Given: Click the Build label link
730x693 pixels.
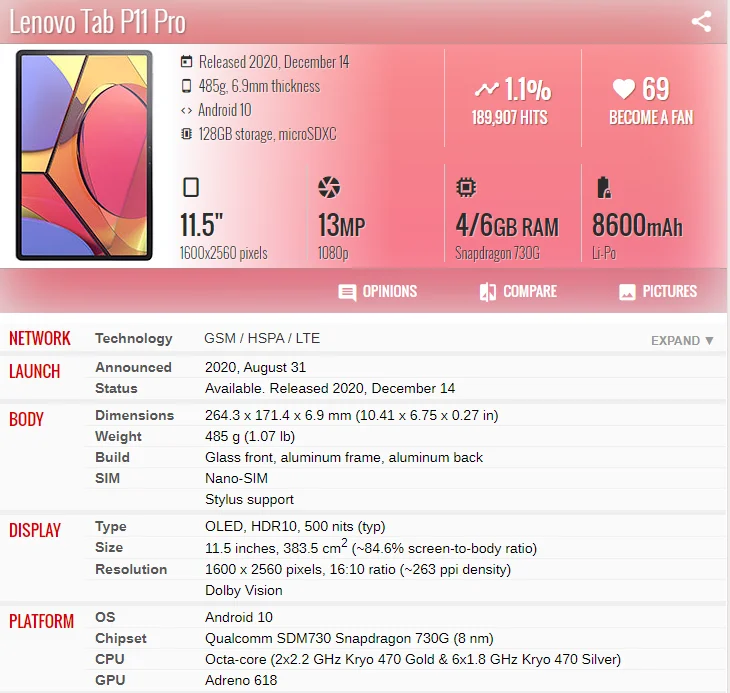Looking at the screenshot, I should pyautogui.click(x=112, y=457).
